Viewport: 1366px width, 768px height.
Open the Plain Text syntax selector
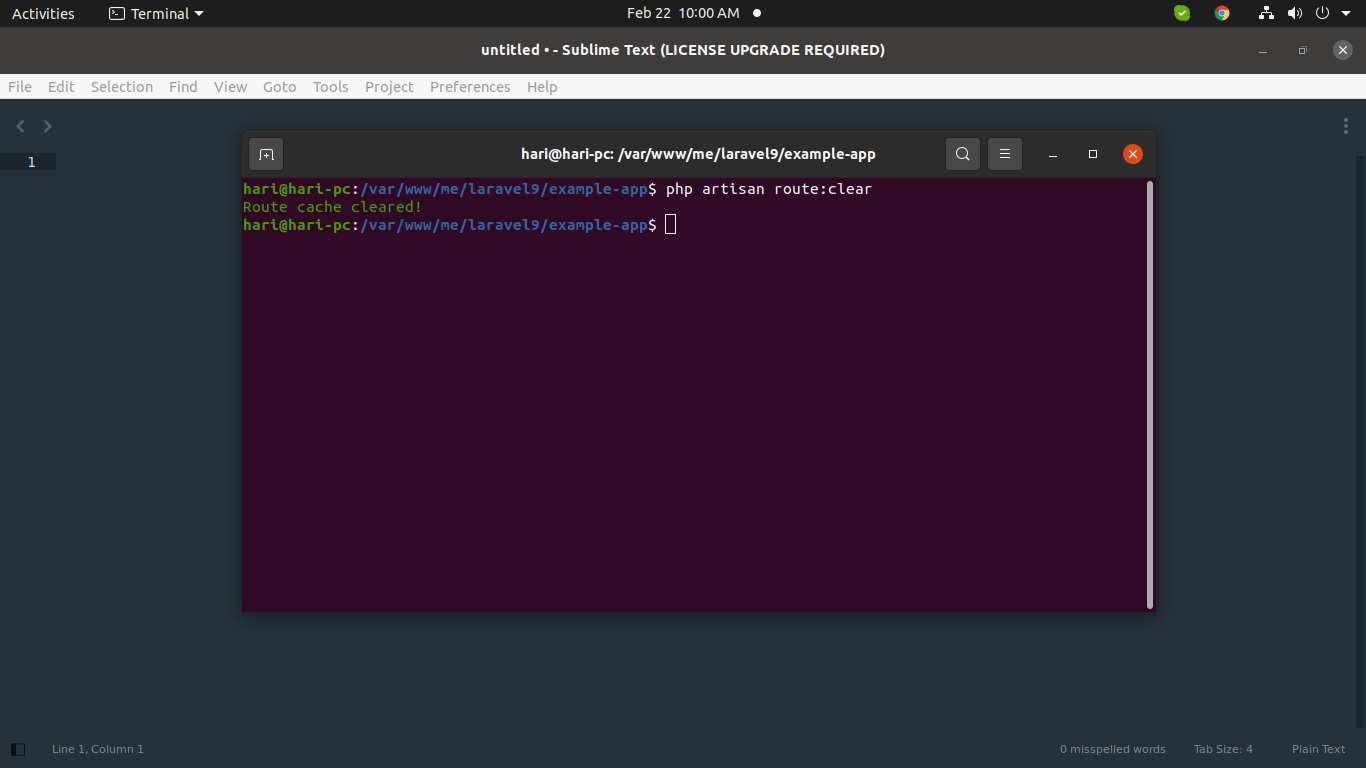pos(1318,749)
